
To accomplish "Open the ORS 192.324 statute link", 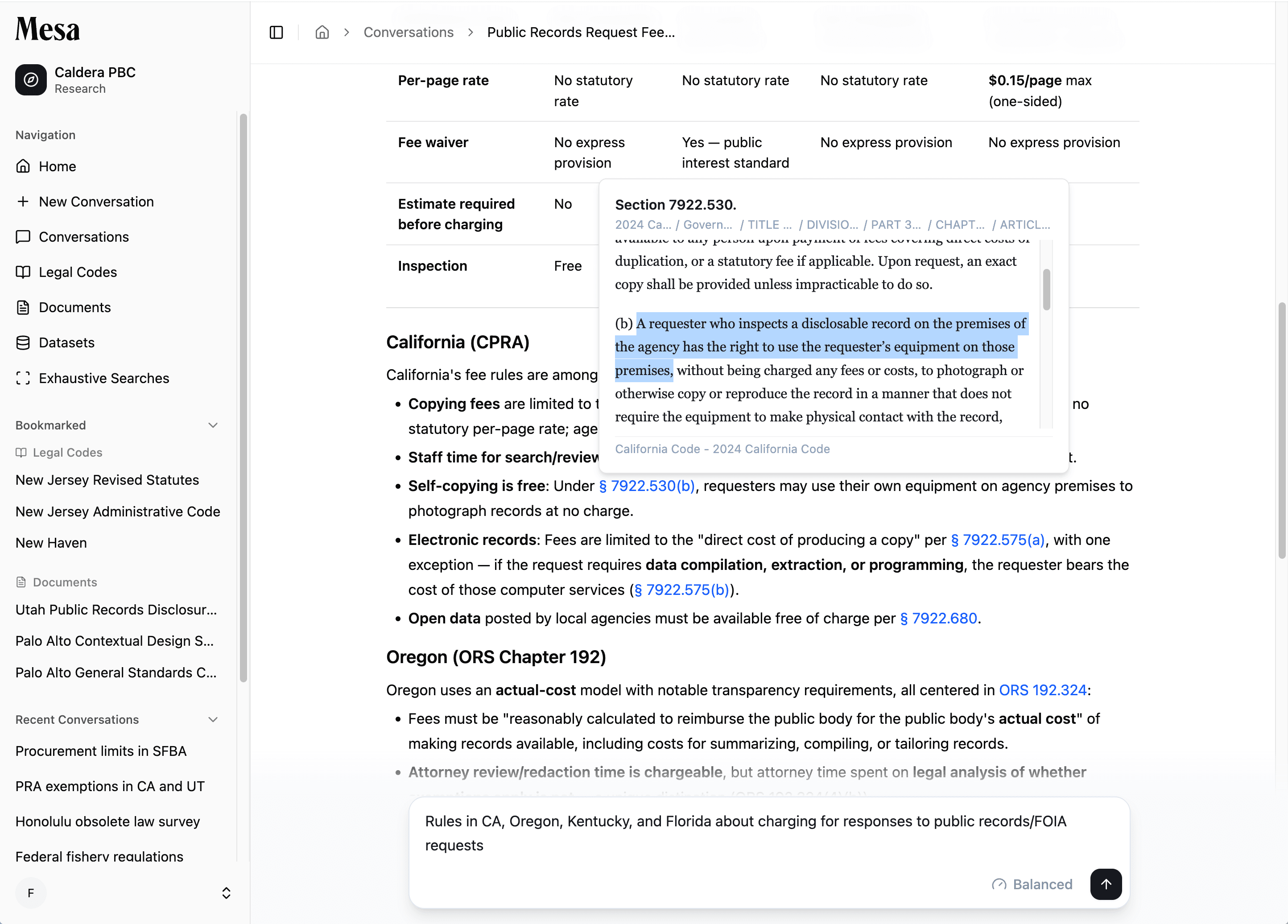I will pos(1043,690).
